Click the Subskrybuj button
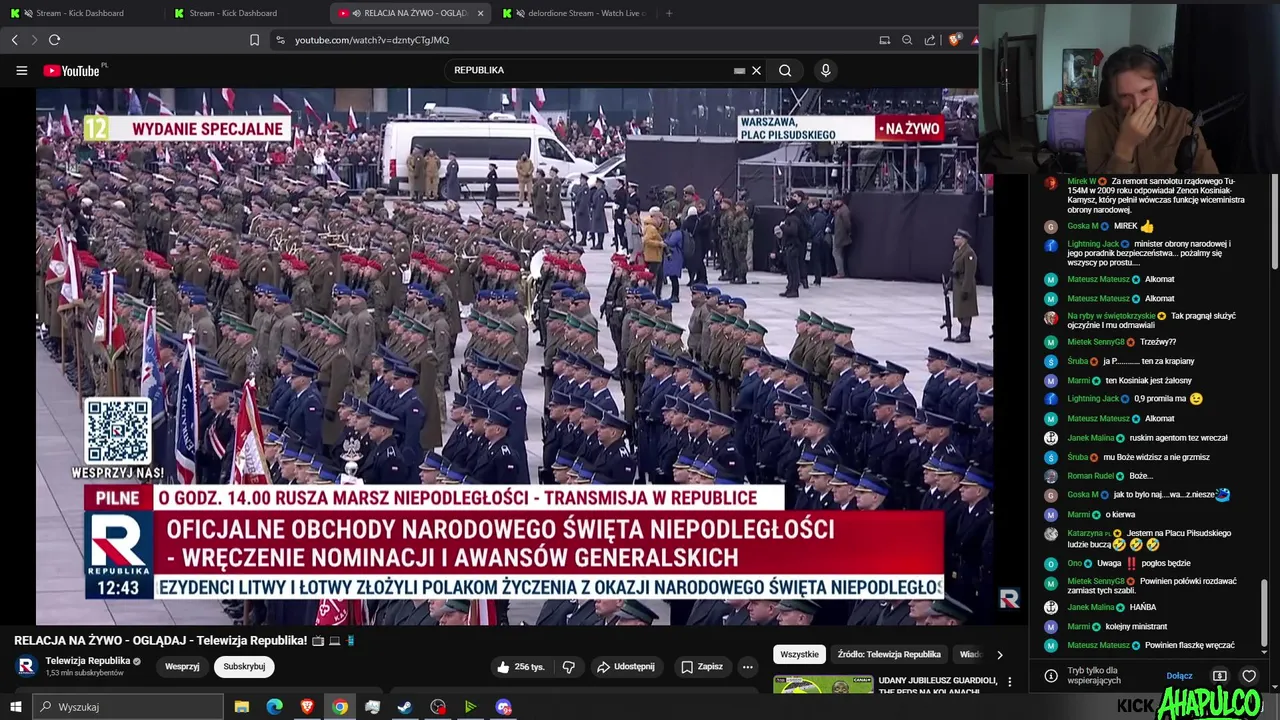 point(244,667)
